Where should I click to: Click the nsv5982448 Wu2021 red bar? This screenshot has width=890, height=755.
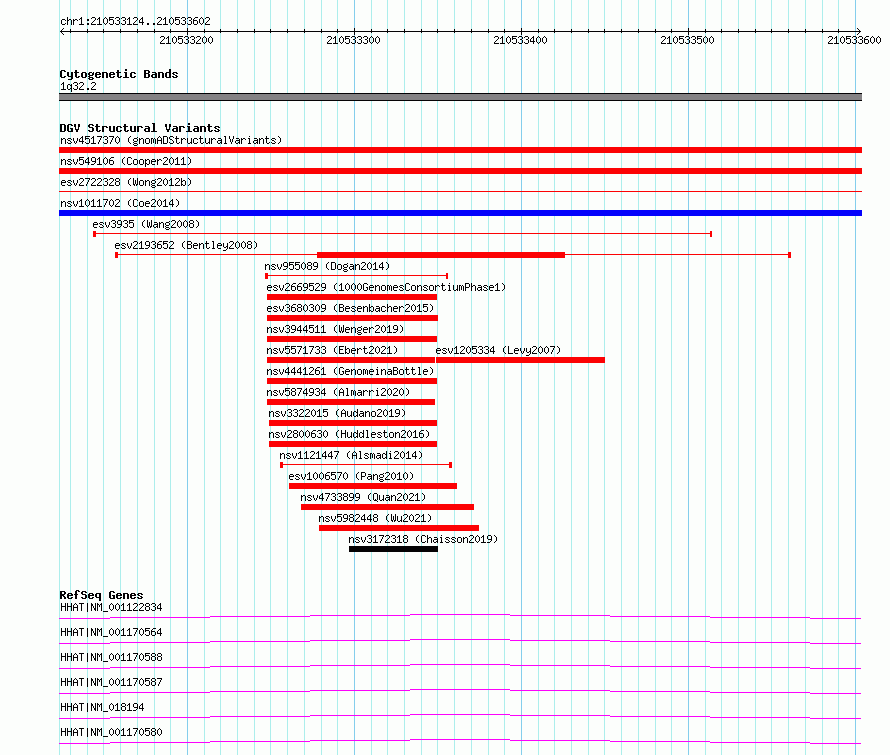(x=399, y=528)
